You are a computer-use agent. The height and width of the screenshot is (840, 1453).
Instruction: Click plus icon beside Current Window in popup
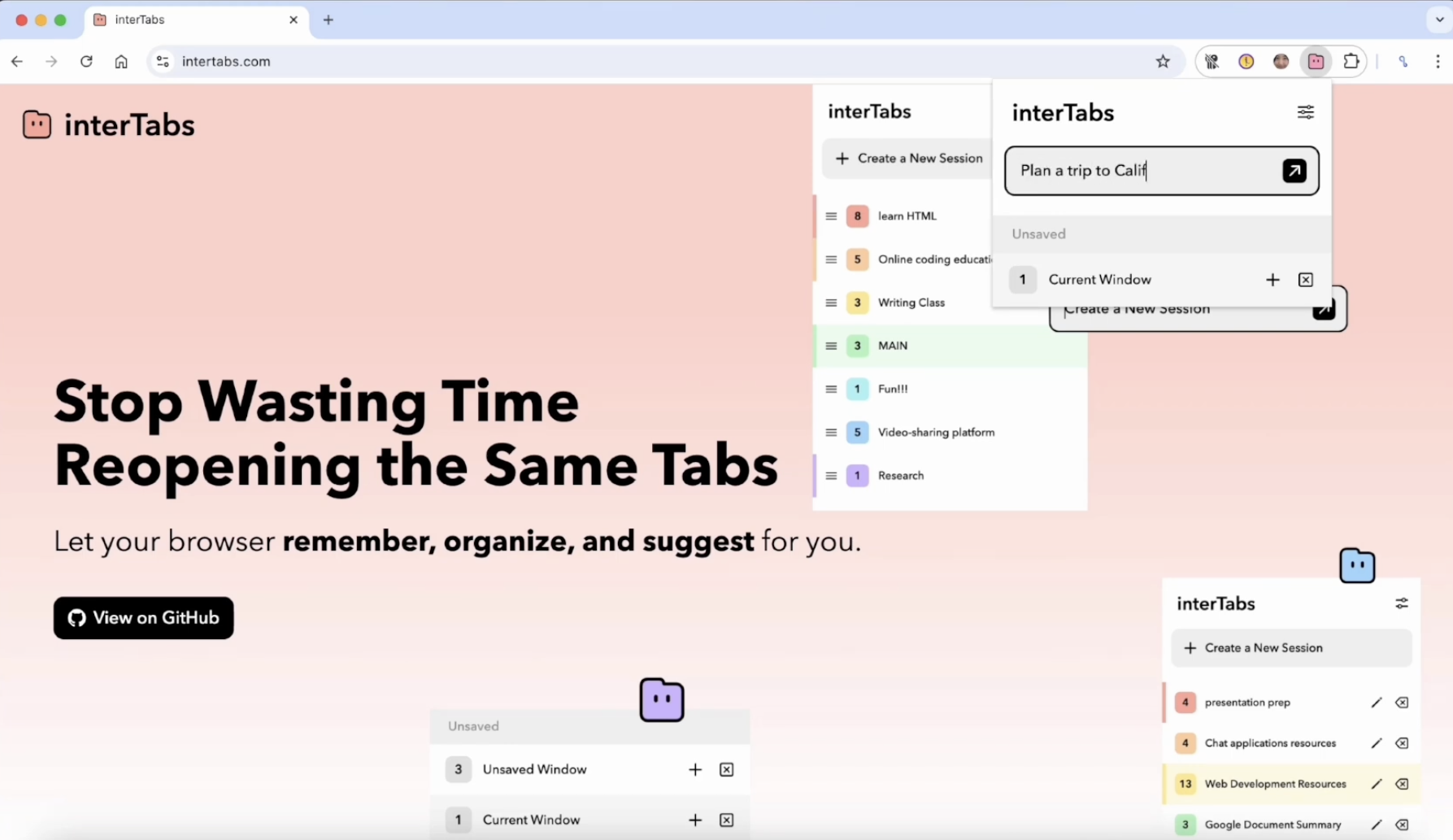(1272, 280)
